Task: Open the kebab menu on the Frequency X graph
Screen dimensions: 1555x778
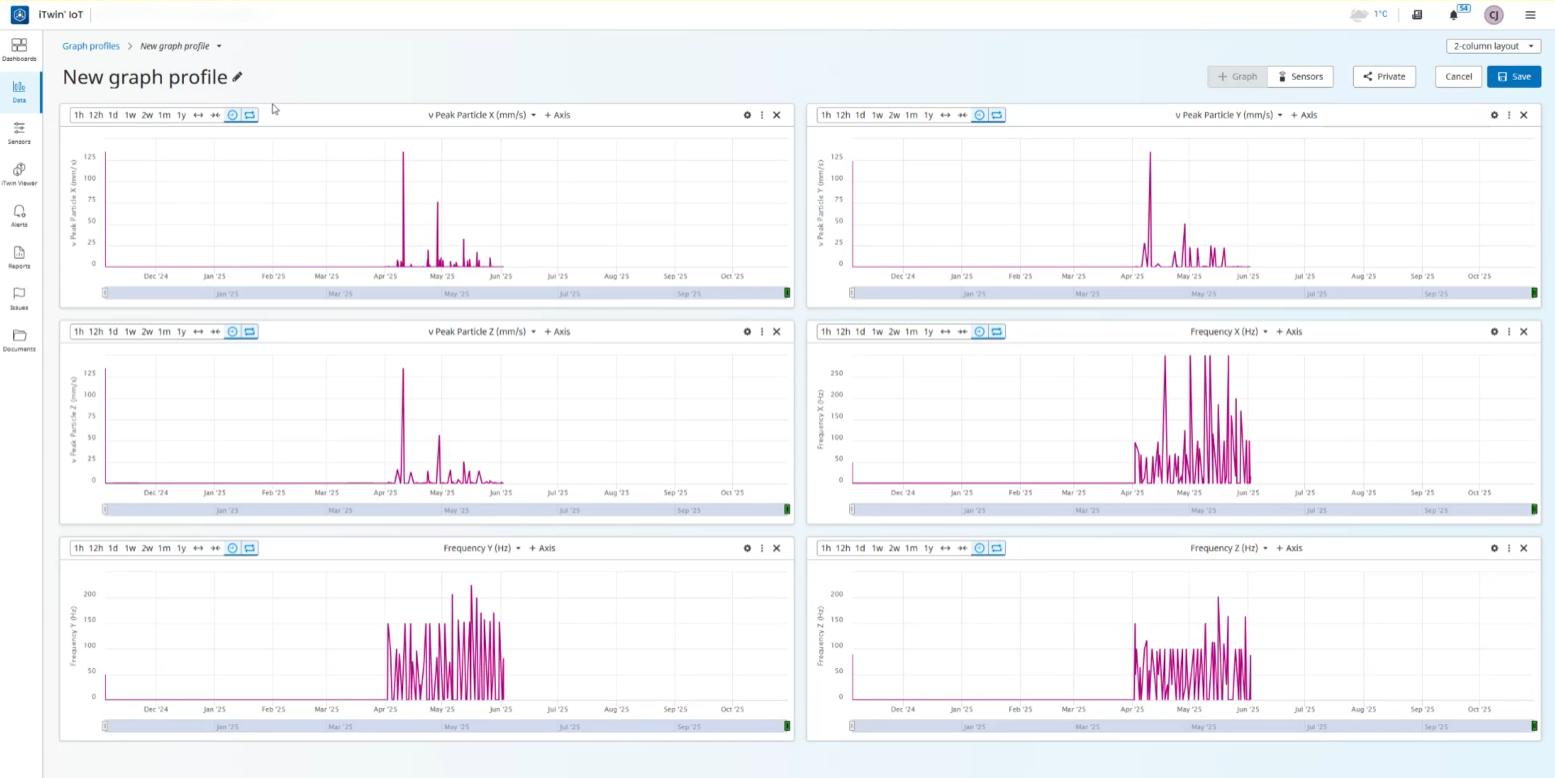Action: (x=1509, y=331)
